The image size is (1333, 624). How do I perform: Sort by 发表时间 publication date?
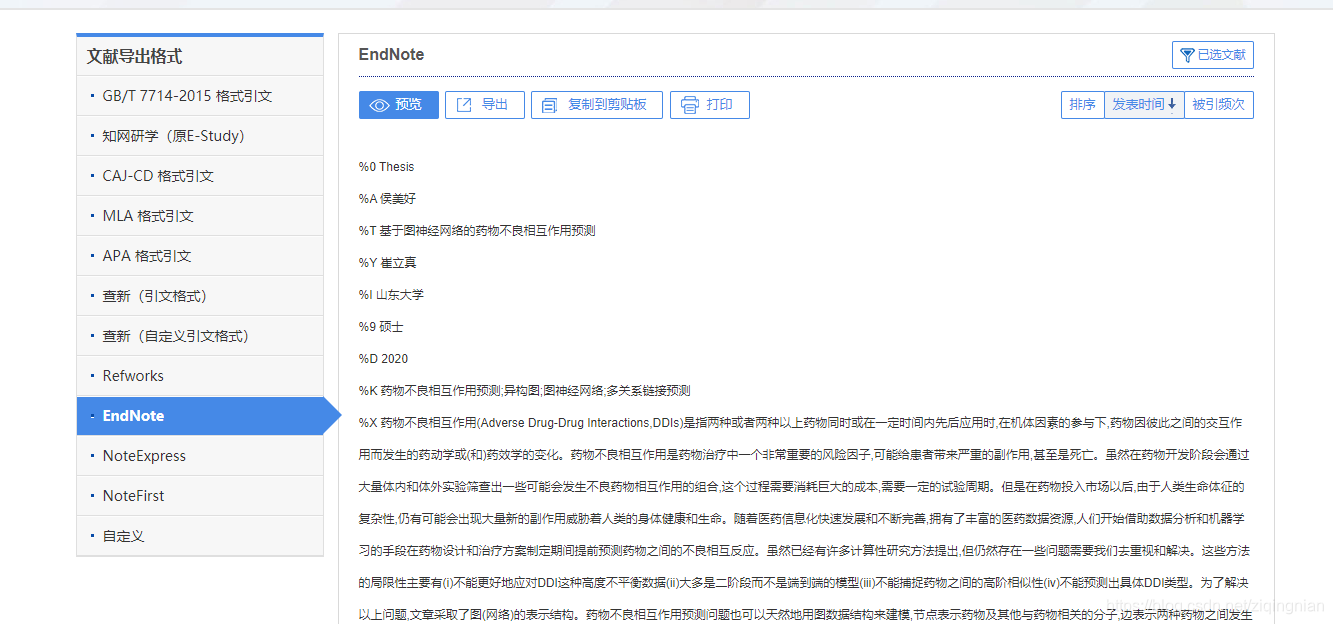[x=1144, y=105]
